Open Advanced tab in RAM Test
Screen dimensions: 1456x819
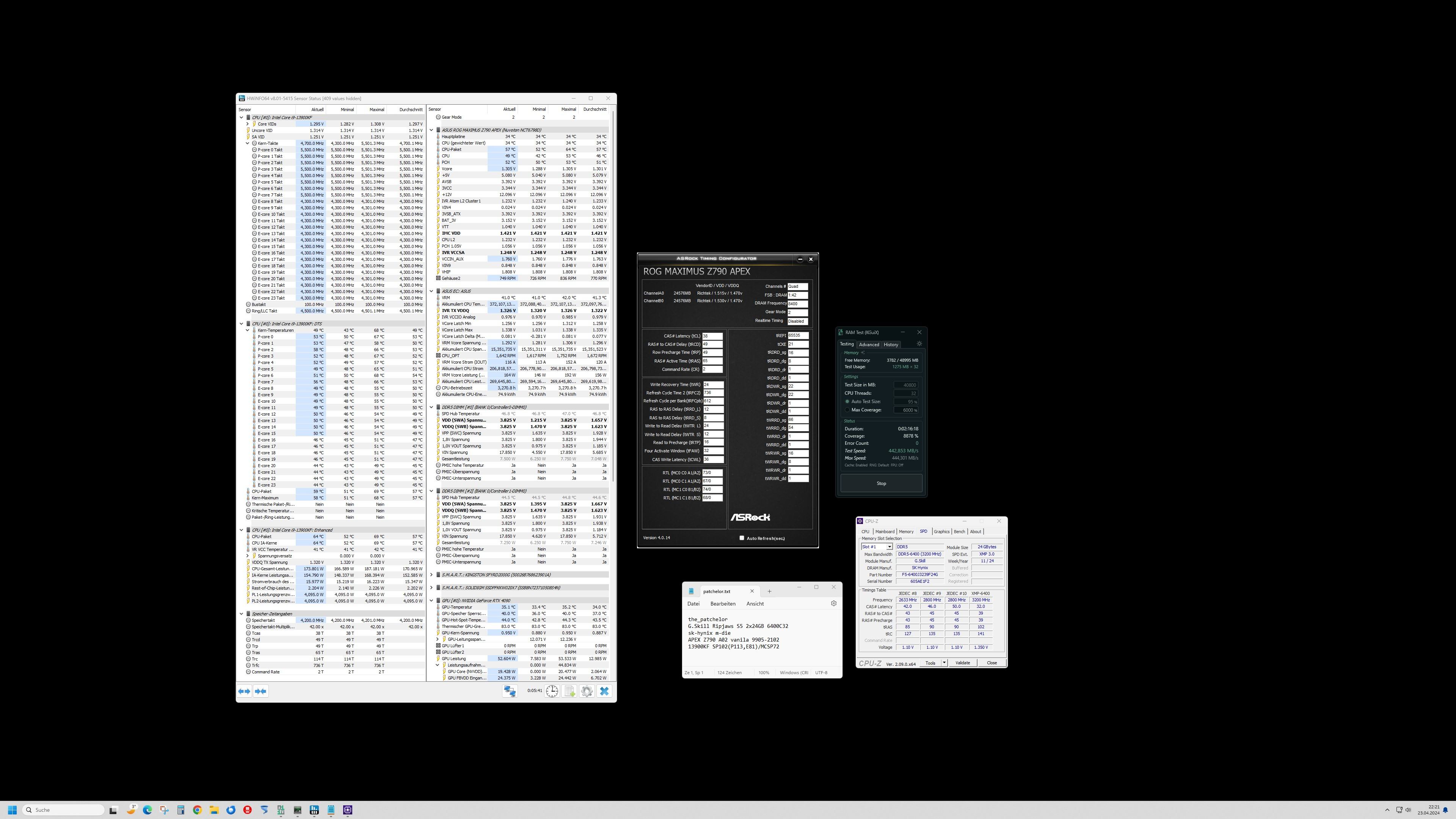[x=869, y=345]
